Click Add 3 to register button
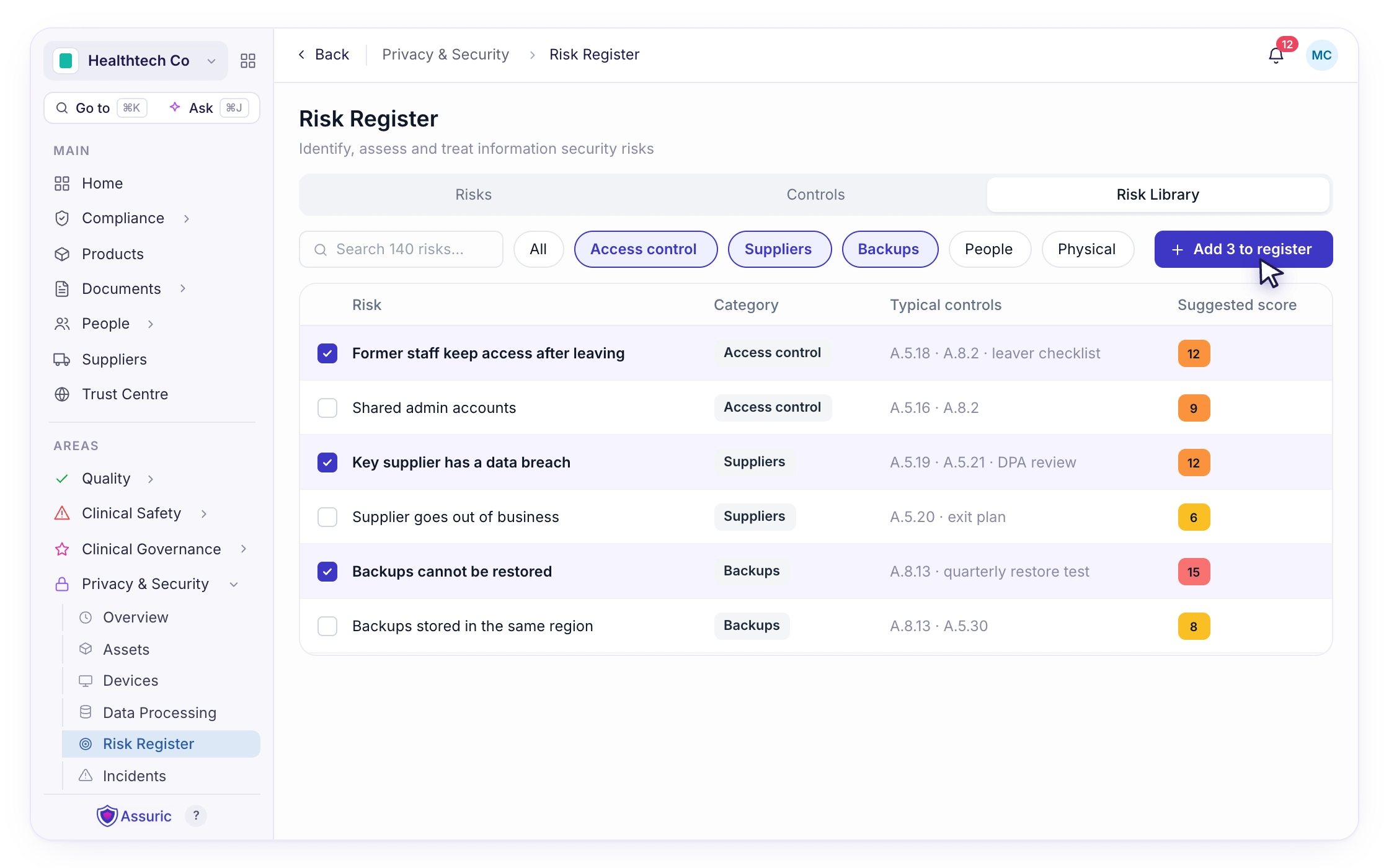Viewport: 1389px width, 868px height. [x=1243, y=249]
